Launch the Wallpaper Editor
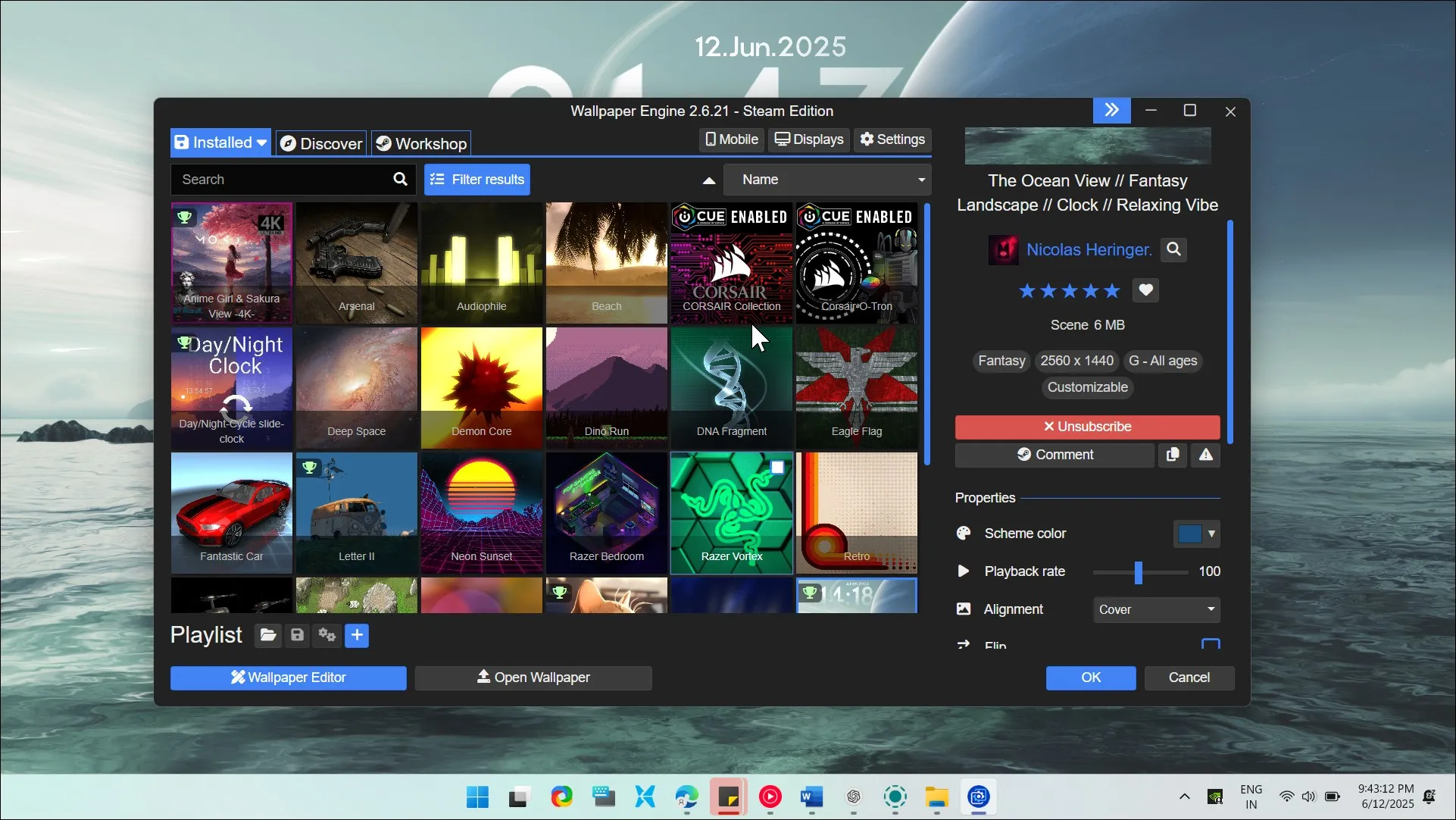Screen dimensions: 1456x820 coord(288,678)
